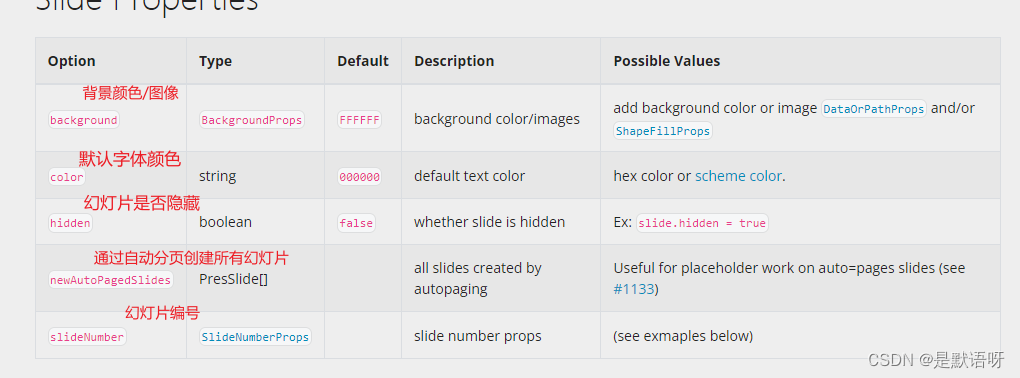Select the color option code tag

[x=67, y=177]
